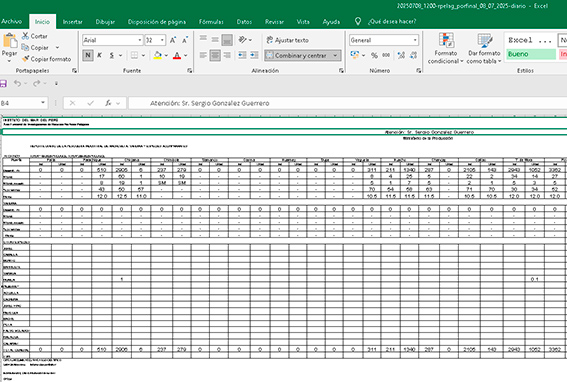Expand the Copiar dropdown arrow
This screenshot has width=567, height=382.
(57, 47)
